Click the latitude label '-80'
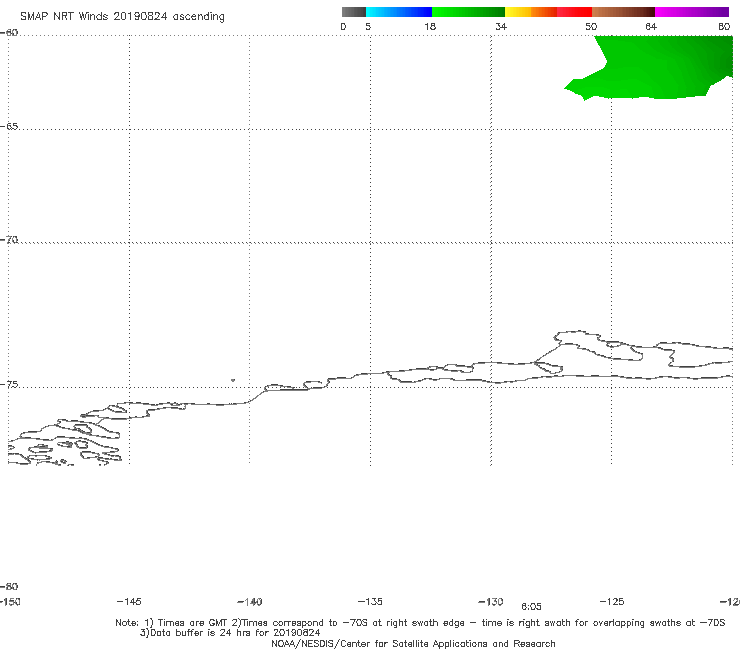 coord(9,586)
